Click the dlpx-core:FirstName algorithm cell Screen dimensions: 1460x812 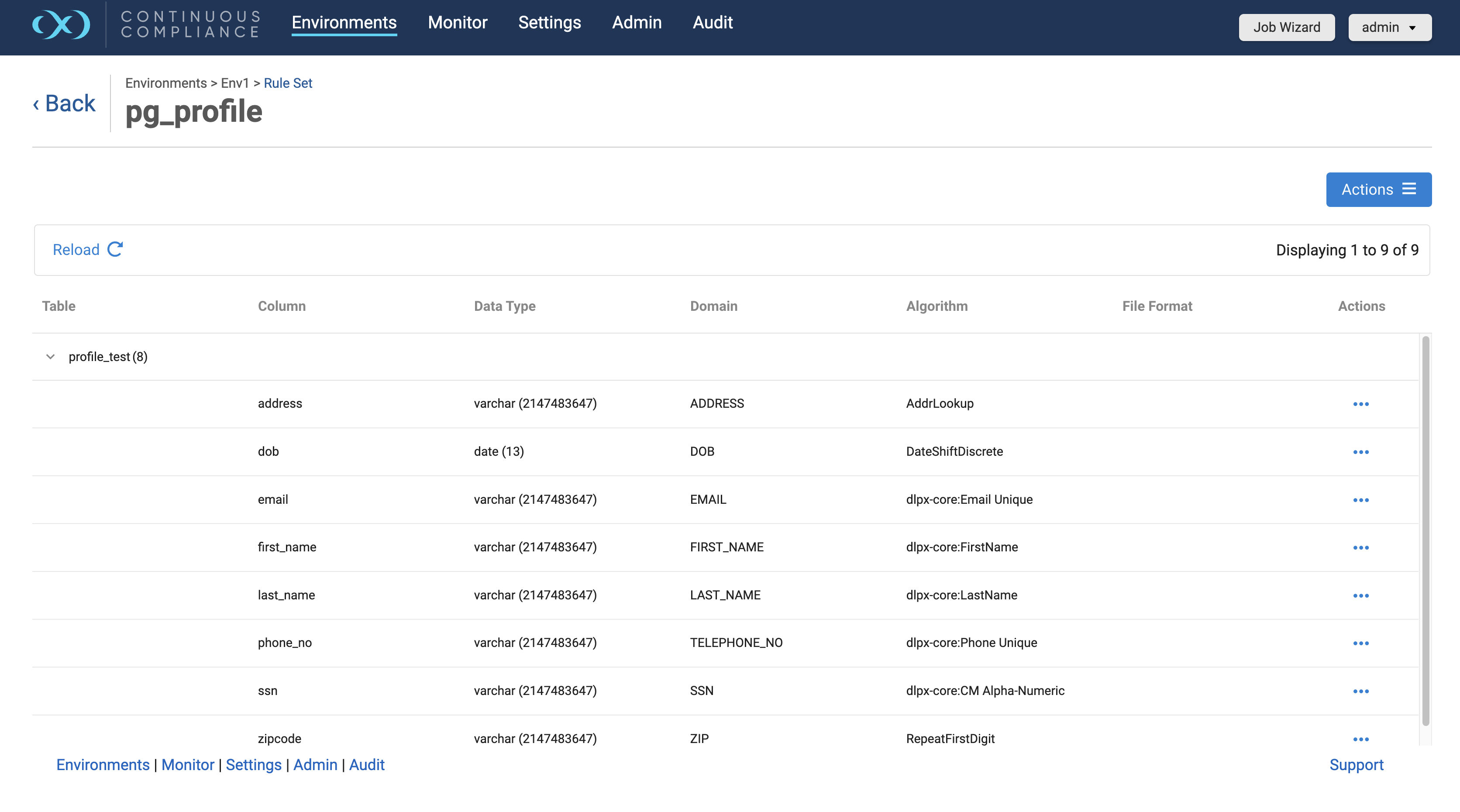point(962,547)
